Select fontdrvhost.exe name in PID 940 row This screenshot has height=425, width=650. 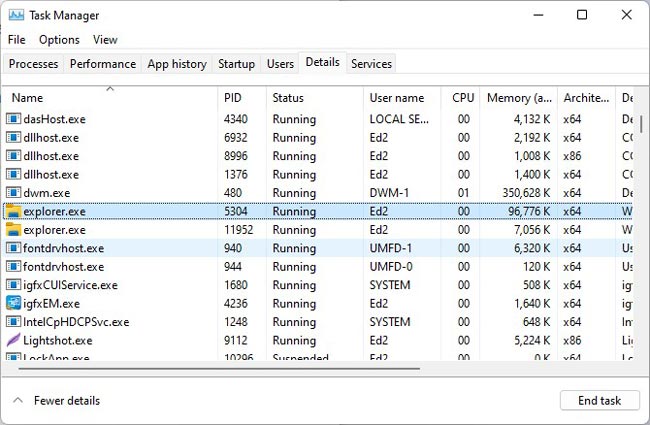63,248
